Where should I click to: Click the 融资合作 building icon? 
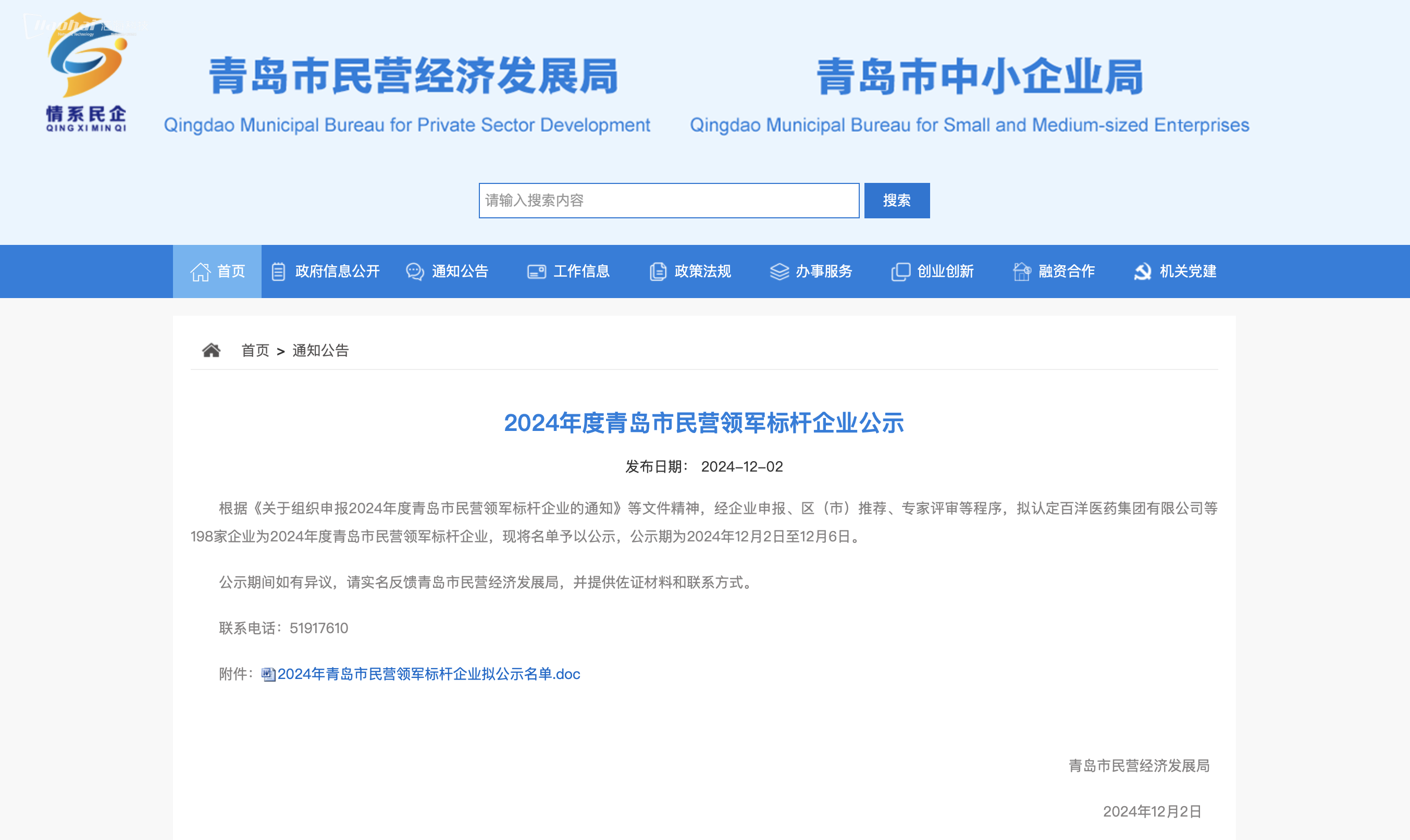coord(1022,271)
